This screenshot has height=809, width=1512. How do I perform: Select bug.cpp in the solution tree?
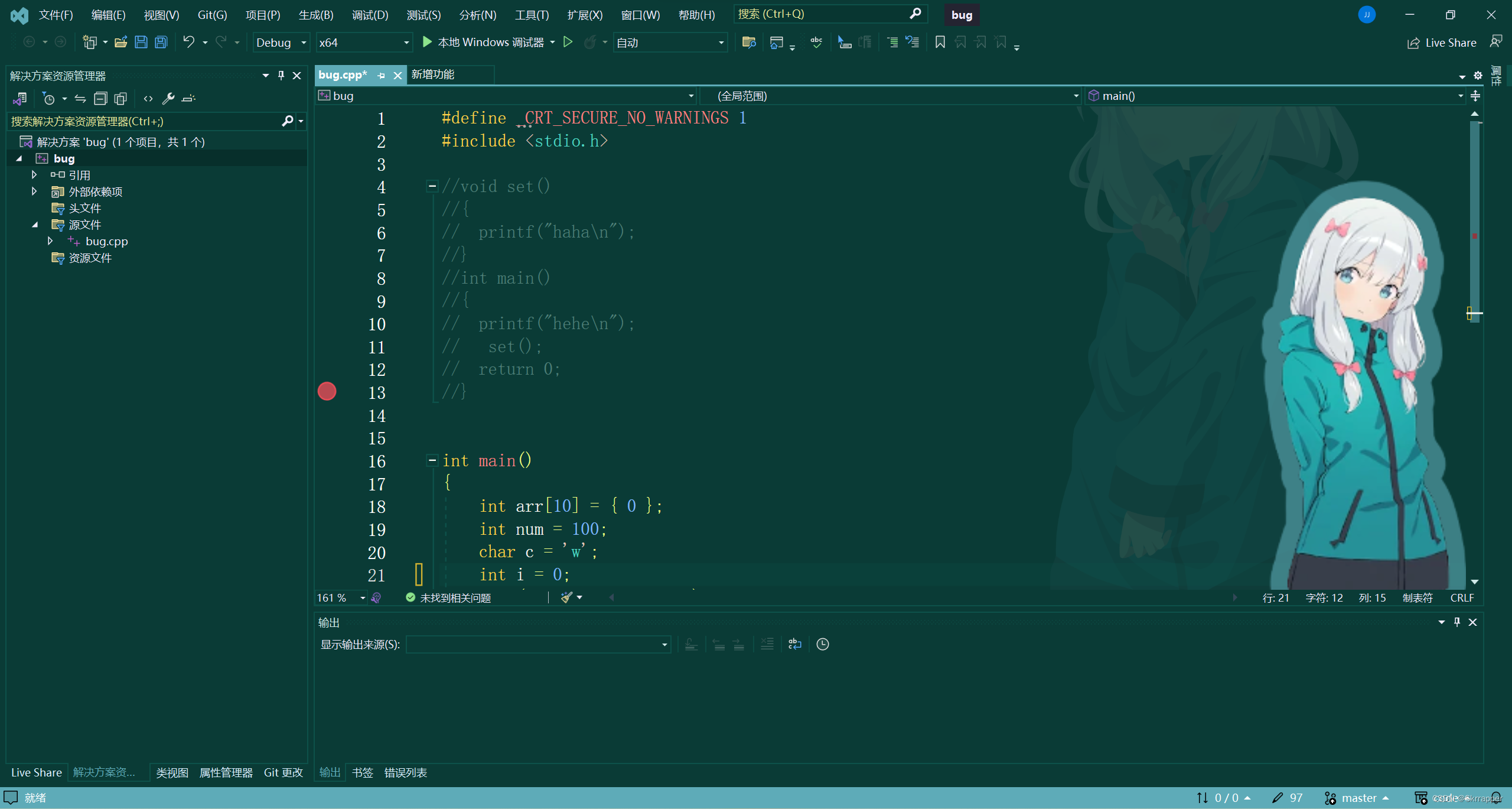[x=106, y=241]
